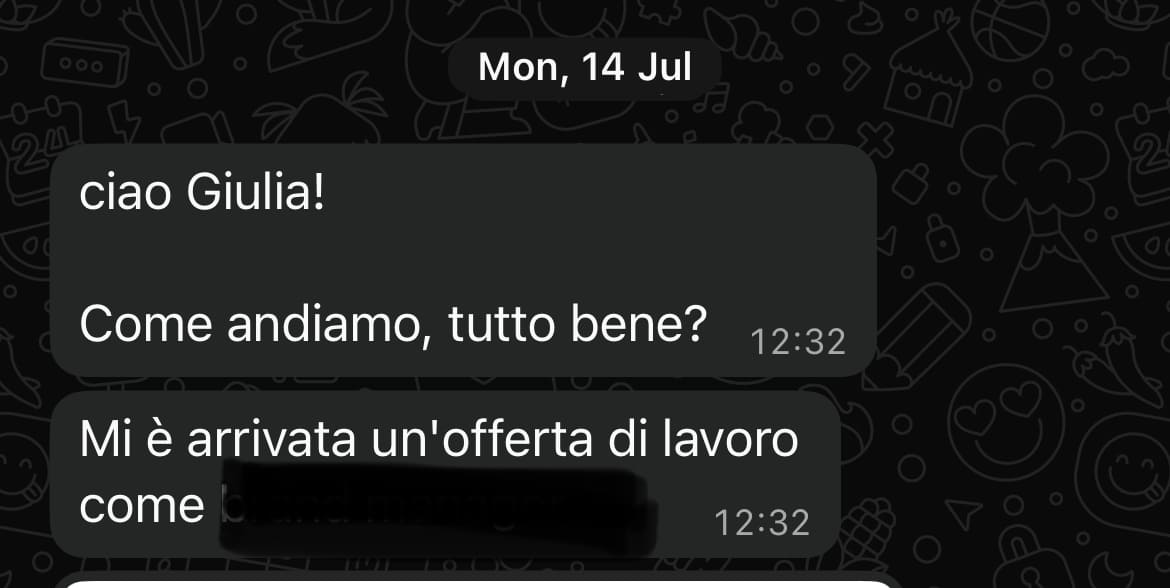Tap the padlock doodle in the background

[x=942, y=239]
